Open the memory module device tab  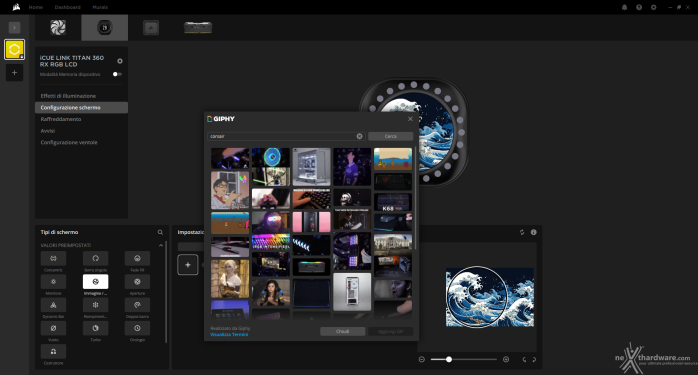click(198, 28)
